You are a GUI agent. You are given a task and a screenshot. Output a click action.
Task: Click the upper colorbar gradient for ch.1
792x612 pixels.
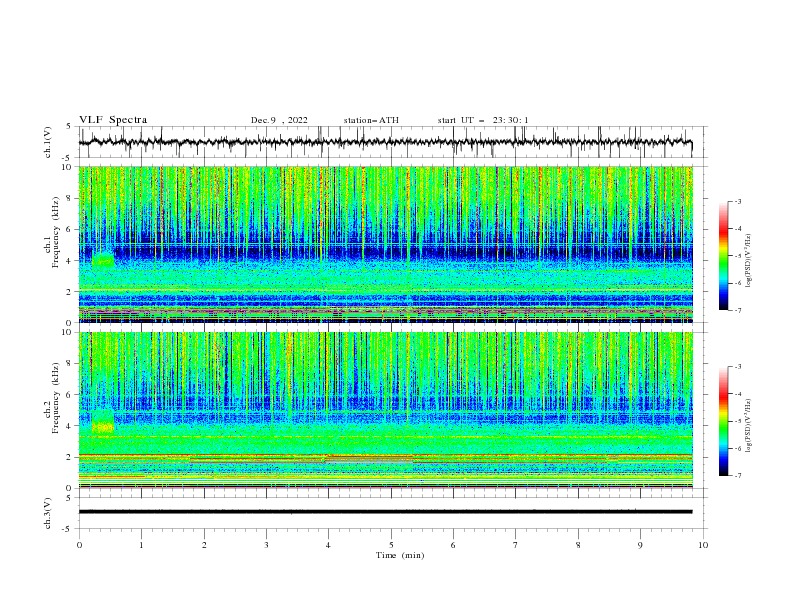pyautogui.click(x=723, y=256)
